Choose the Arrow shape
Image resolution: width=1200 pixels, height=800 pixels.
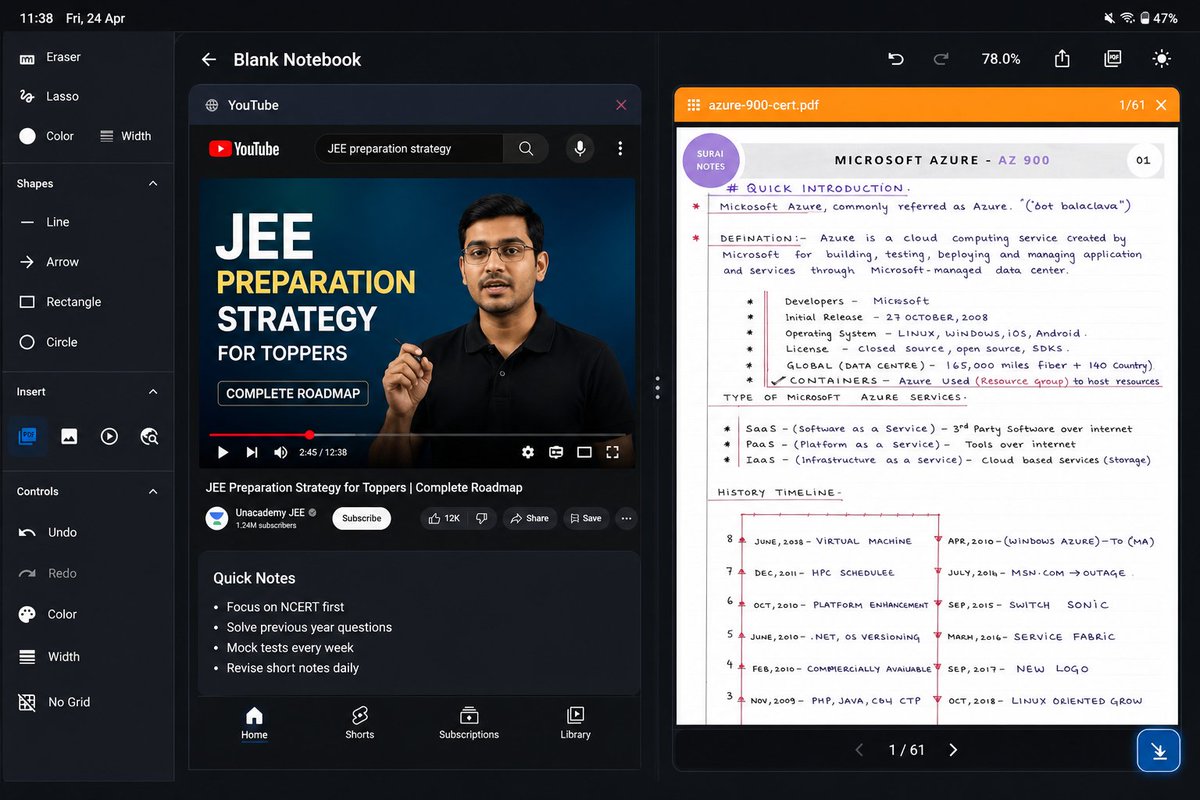point(49,262)
